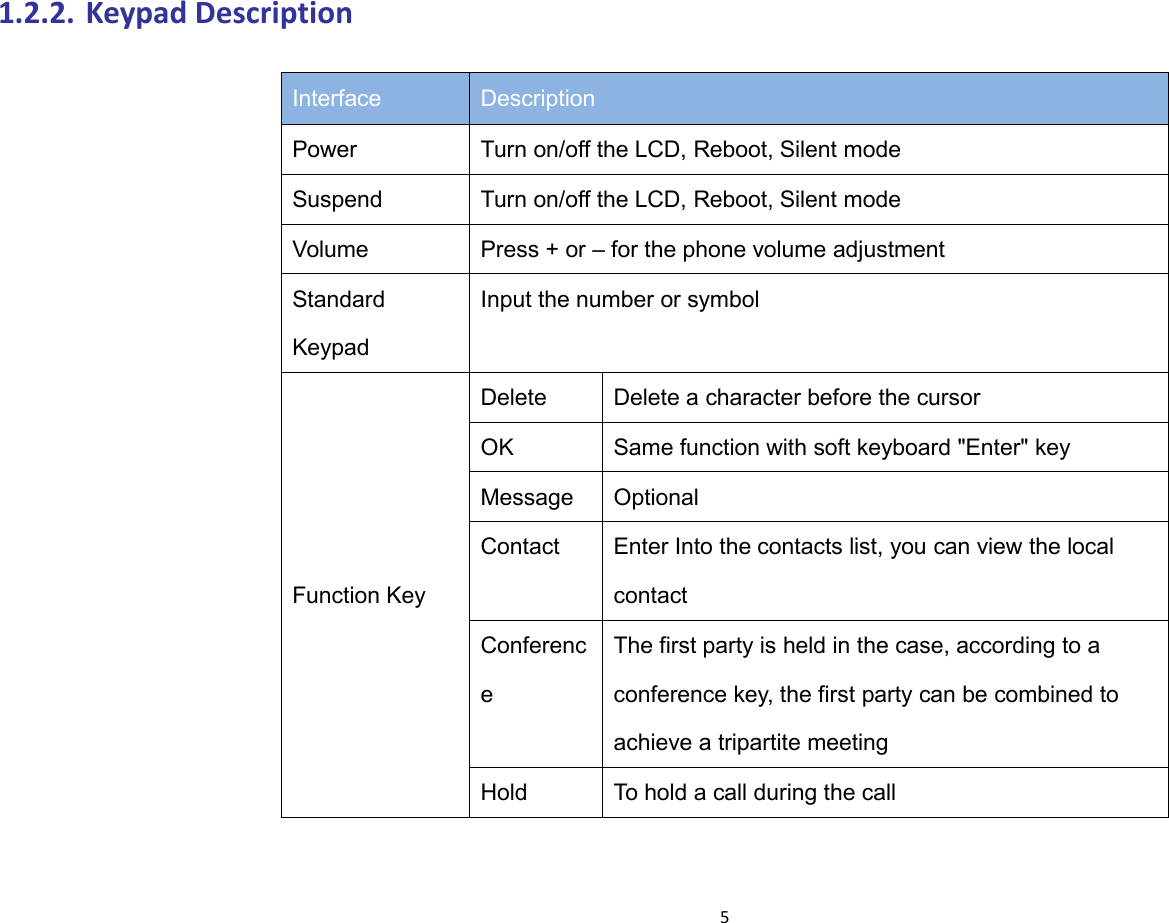1169x923 pixels.
Task: Click the heading '1.2.2. Keypad Description'
Action: (176, 14)
